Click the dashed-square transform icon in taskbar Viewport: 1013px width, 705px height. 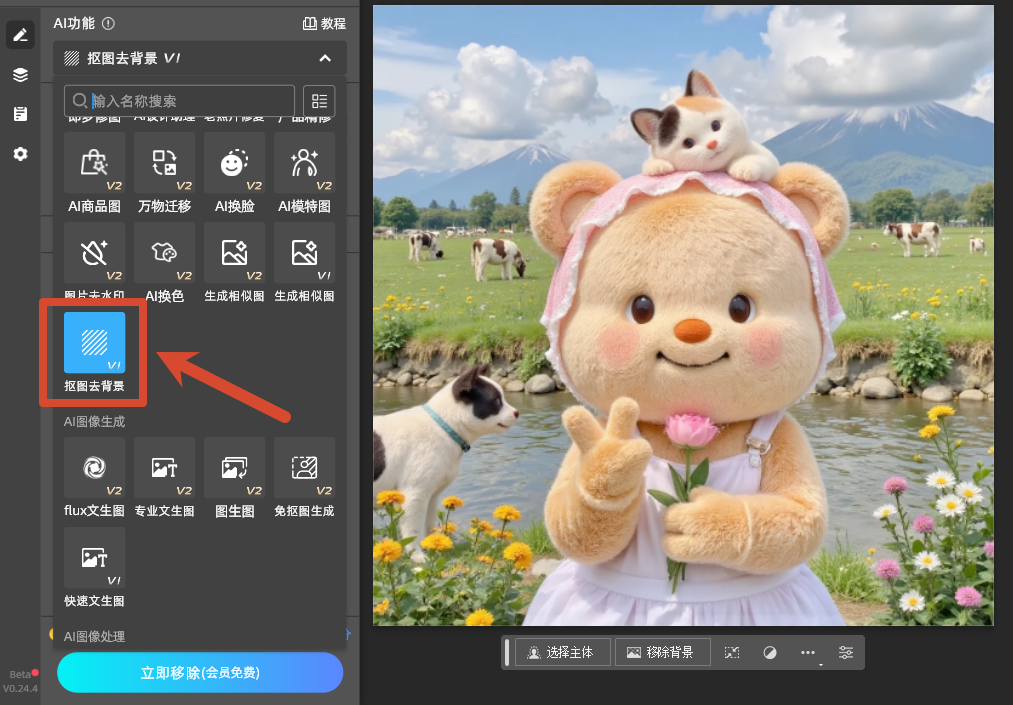[x=732, y=653]
